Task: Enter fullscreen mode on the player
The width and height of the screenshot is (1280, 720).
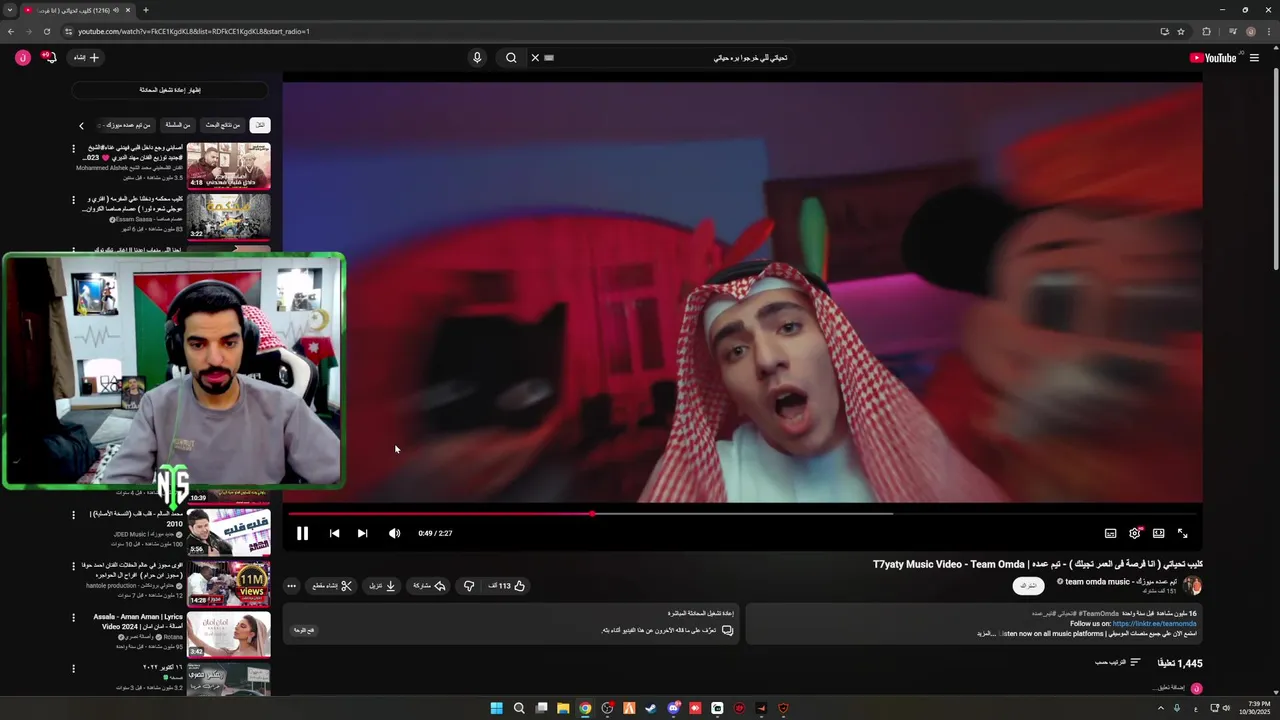Action: (x=1182, y=533)
